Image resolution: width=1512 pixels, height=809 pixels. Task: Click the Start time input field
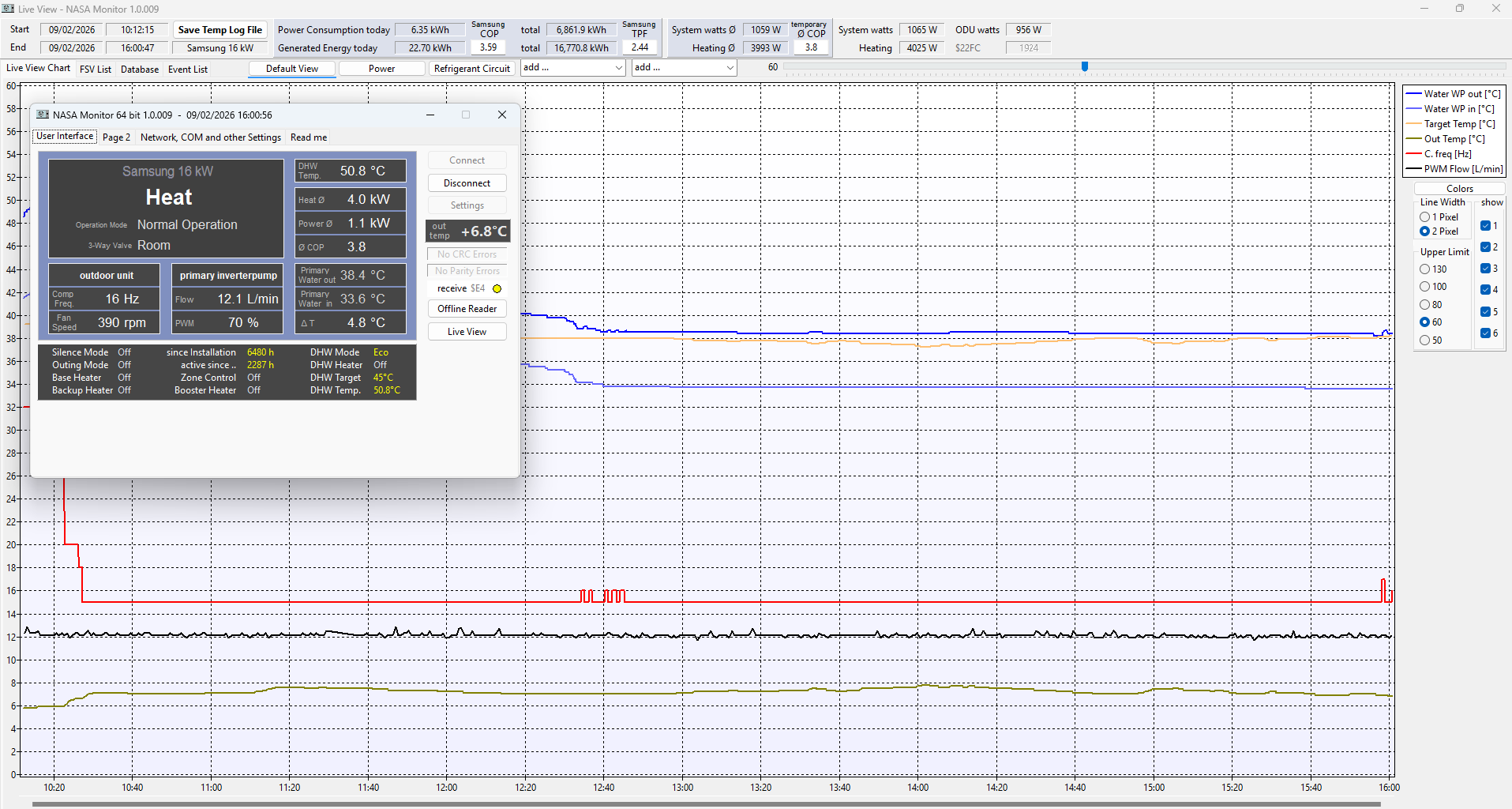coord(137,30)
